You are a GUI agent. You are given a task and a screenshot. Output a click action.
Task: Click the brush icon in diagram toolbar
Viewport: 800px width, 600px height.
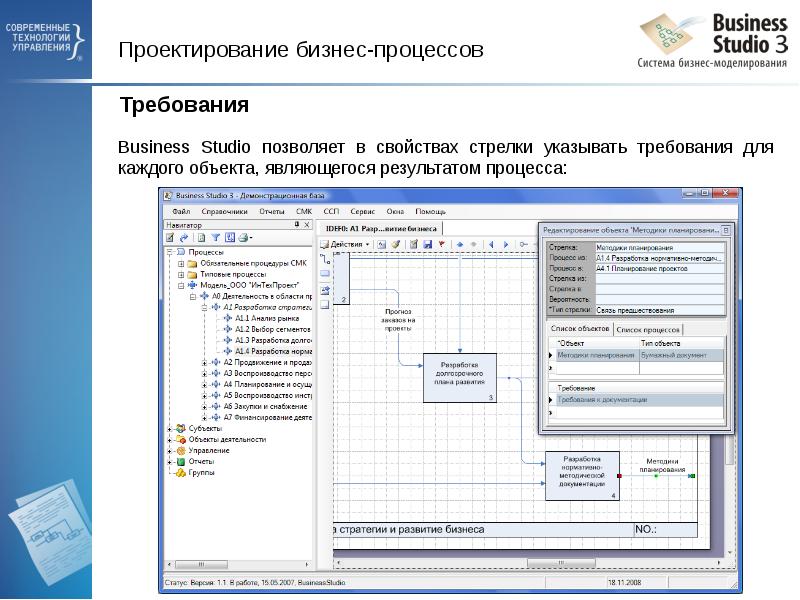pyautogui.click(x=395, y=244)
